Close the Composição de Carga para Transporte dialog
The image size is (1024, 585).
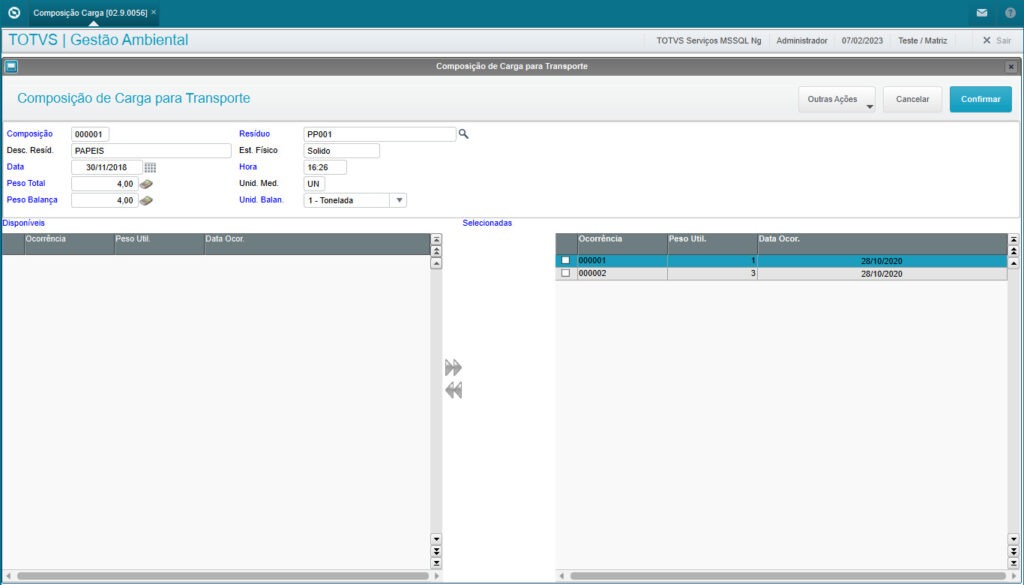click(x=1011, y=67)
